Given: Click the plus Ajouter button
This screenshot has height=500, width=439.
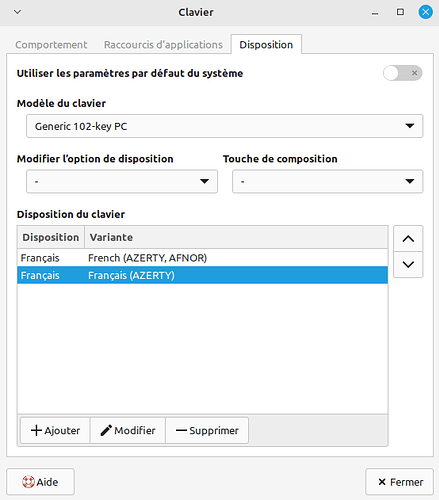Looking at the screenshot, I should pos(55,430).
